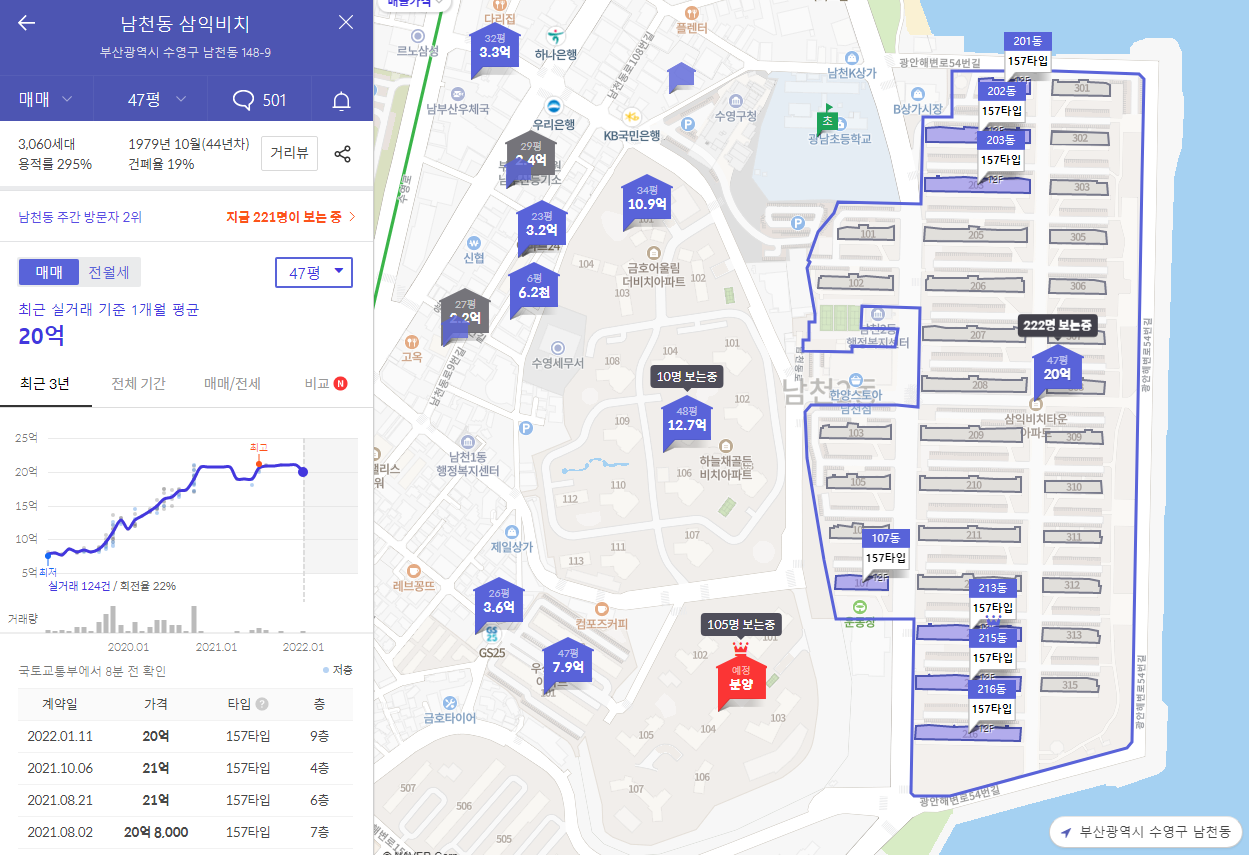Click the 최고 price marker on chart
The width and height of the screenshot is (1249, 855).
coord(259,463)
